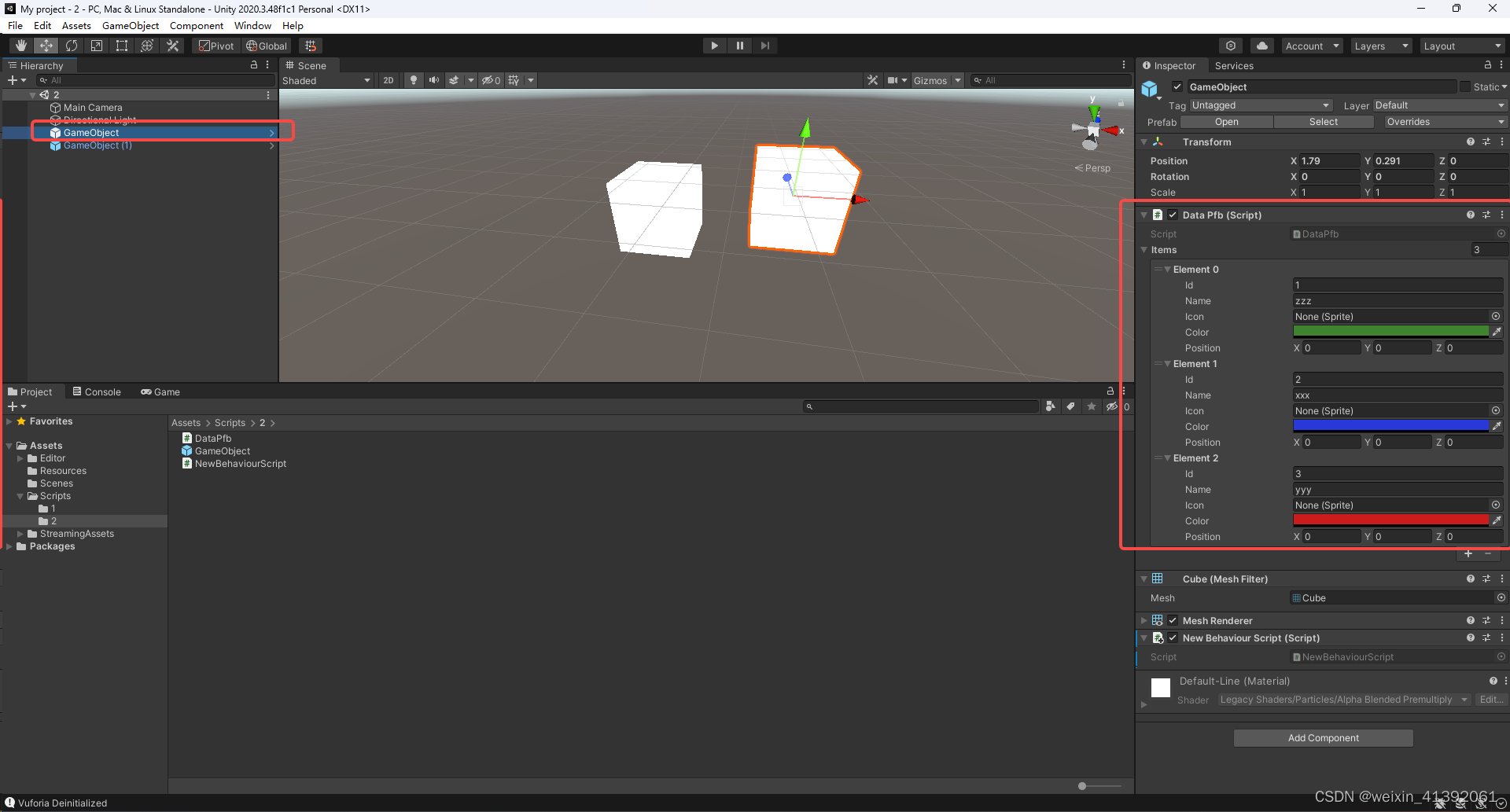The width and height of the screenshot is (1510, 812).
Task: Uncheck the GameObject active checkbox
Action: pos(1177,87)
